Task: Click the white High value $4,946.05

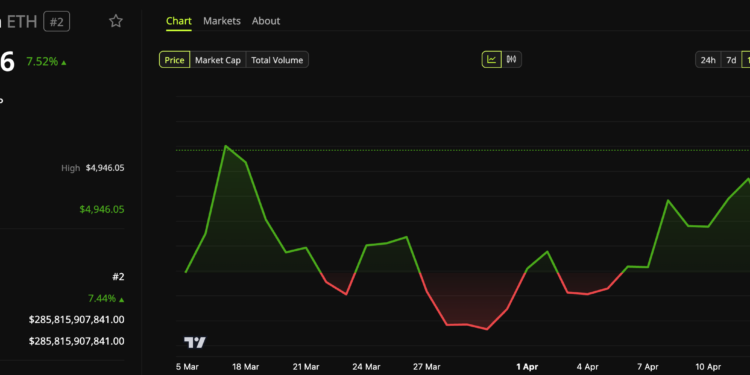Action: 105,168
